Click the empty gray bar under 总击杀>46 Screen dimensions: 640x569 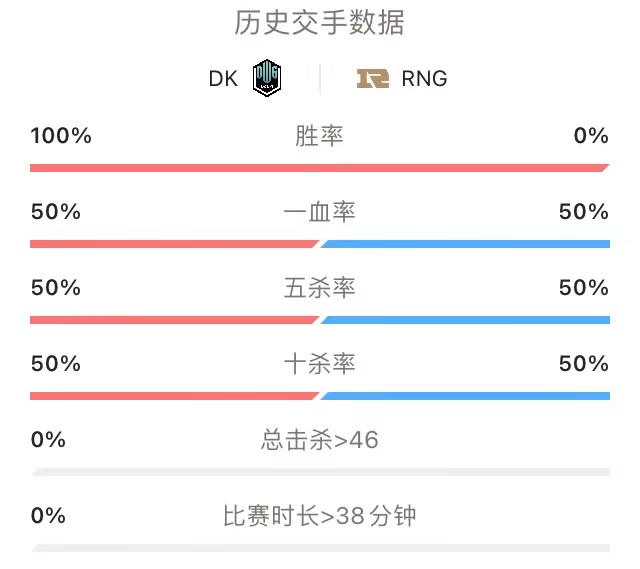tap(321, 472)
